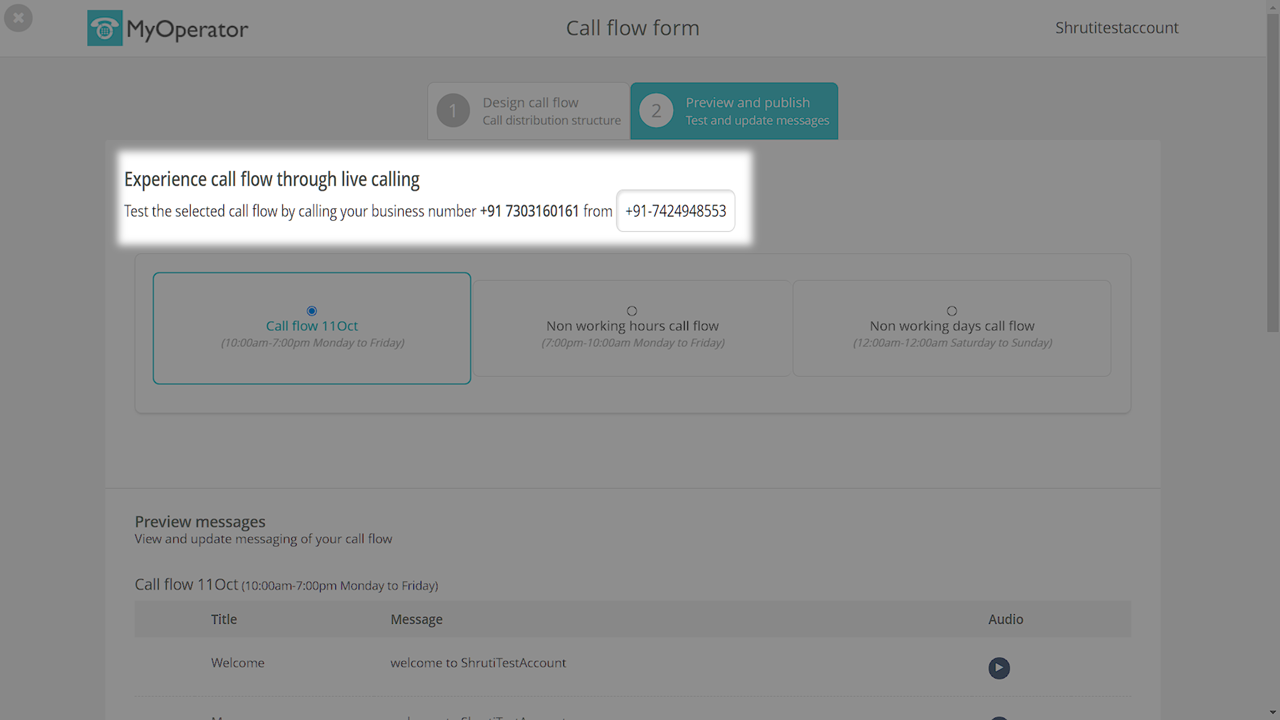Click the Title column header
This screenshot has height=720, width=1280.
pos(224,619)
